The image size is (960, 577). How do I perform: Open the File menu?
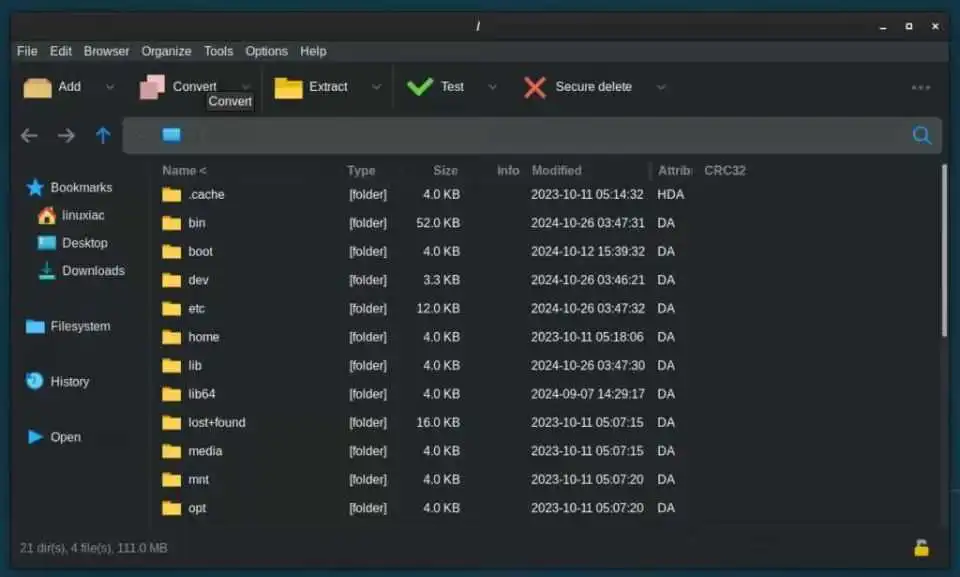[x=27, y=51]
